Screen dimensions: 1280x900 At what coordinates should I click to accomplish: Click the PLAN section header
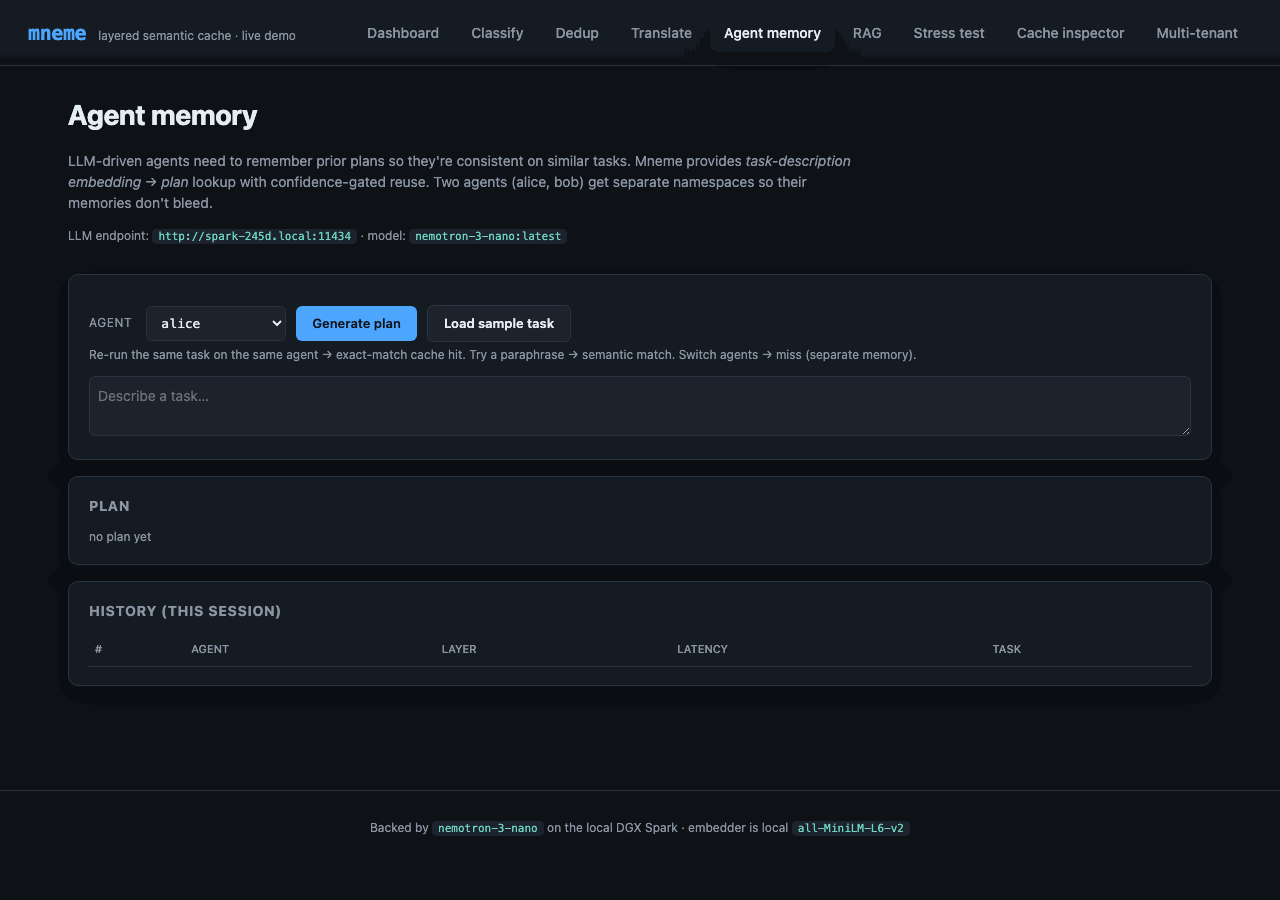pyautogui.click(x=109, y=506)
